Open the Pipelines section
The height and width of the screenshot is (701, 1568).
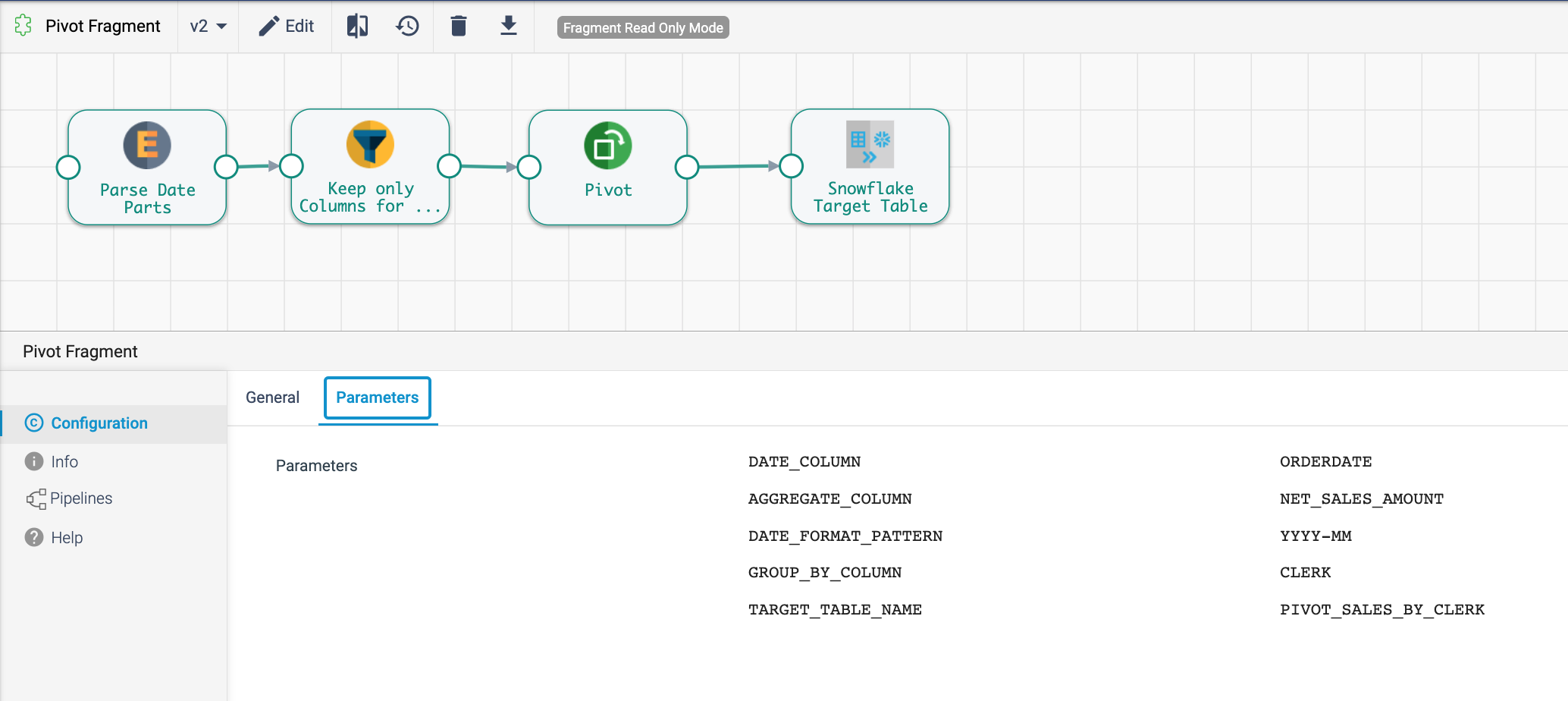click(80, 498)
